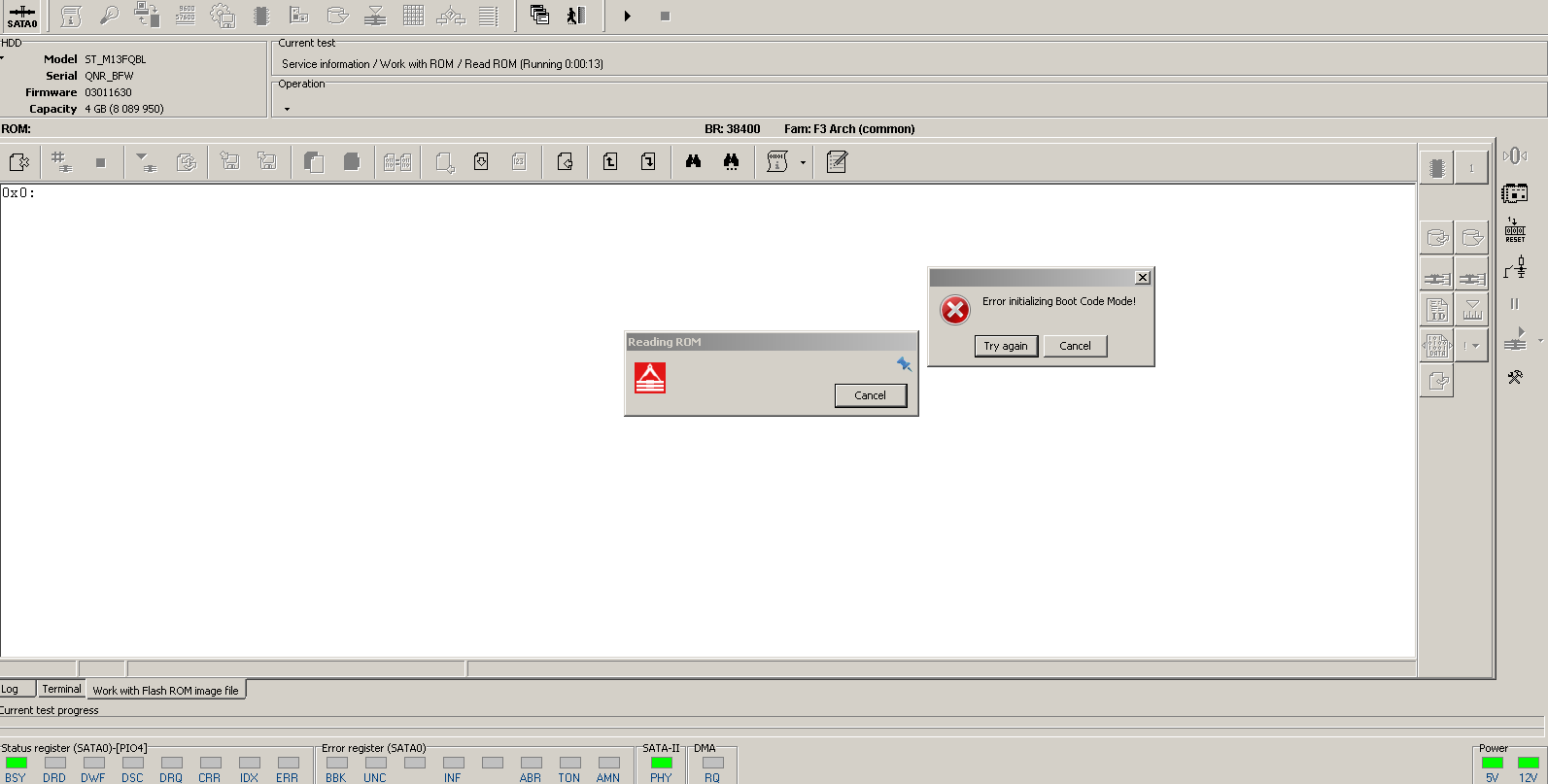Click the UNC error register indicator
The height and width of the screenshot is (784, 1548).
(x=376, y=763)
